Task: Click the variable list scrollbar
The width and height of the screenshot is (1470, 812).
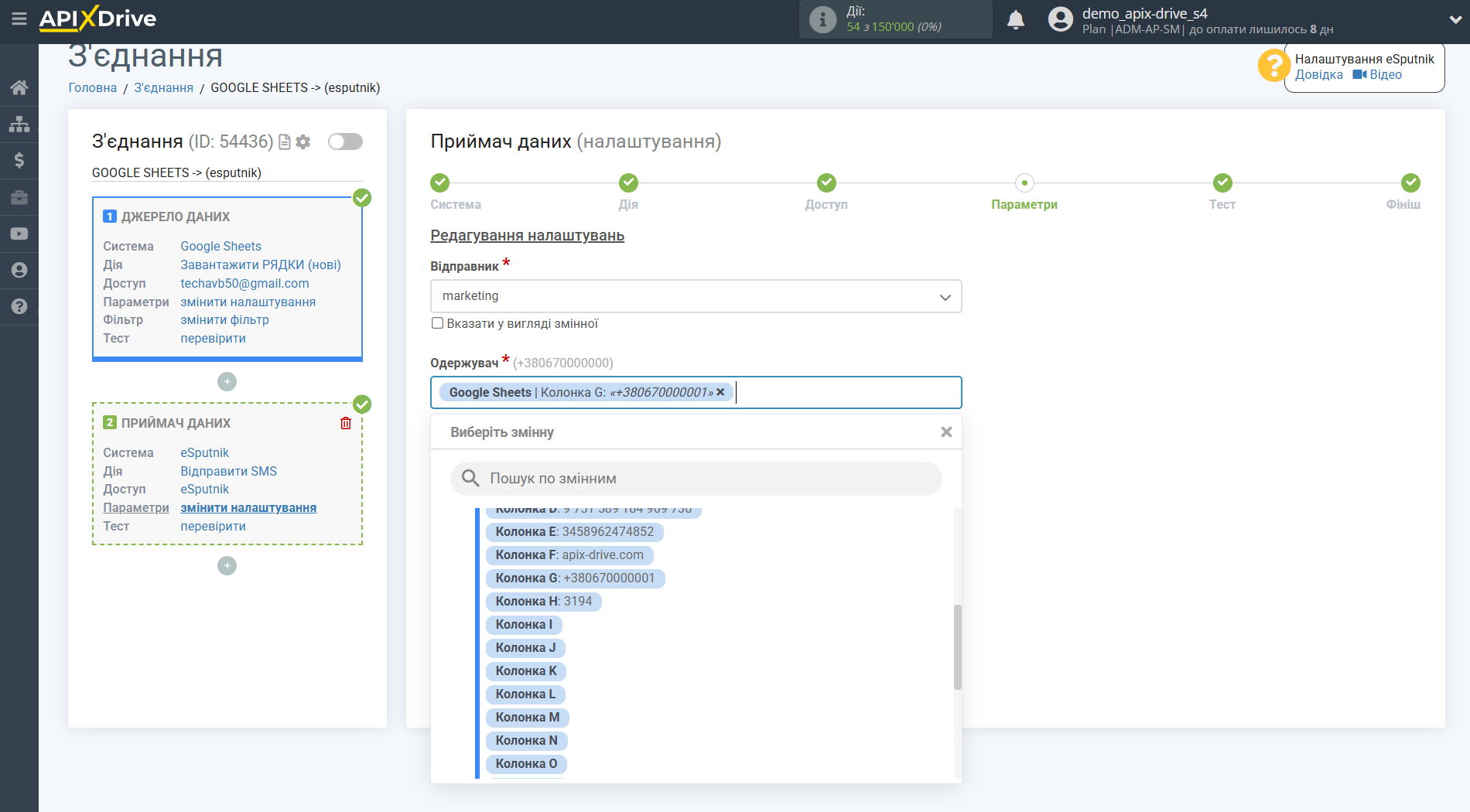Action: (958, 647)
